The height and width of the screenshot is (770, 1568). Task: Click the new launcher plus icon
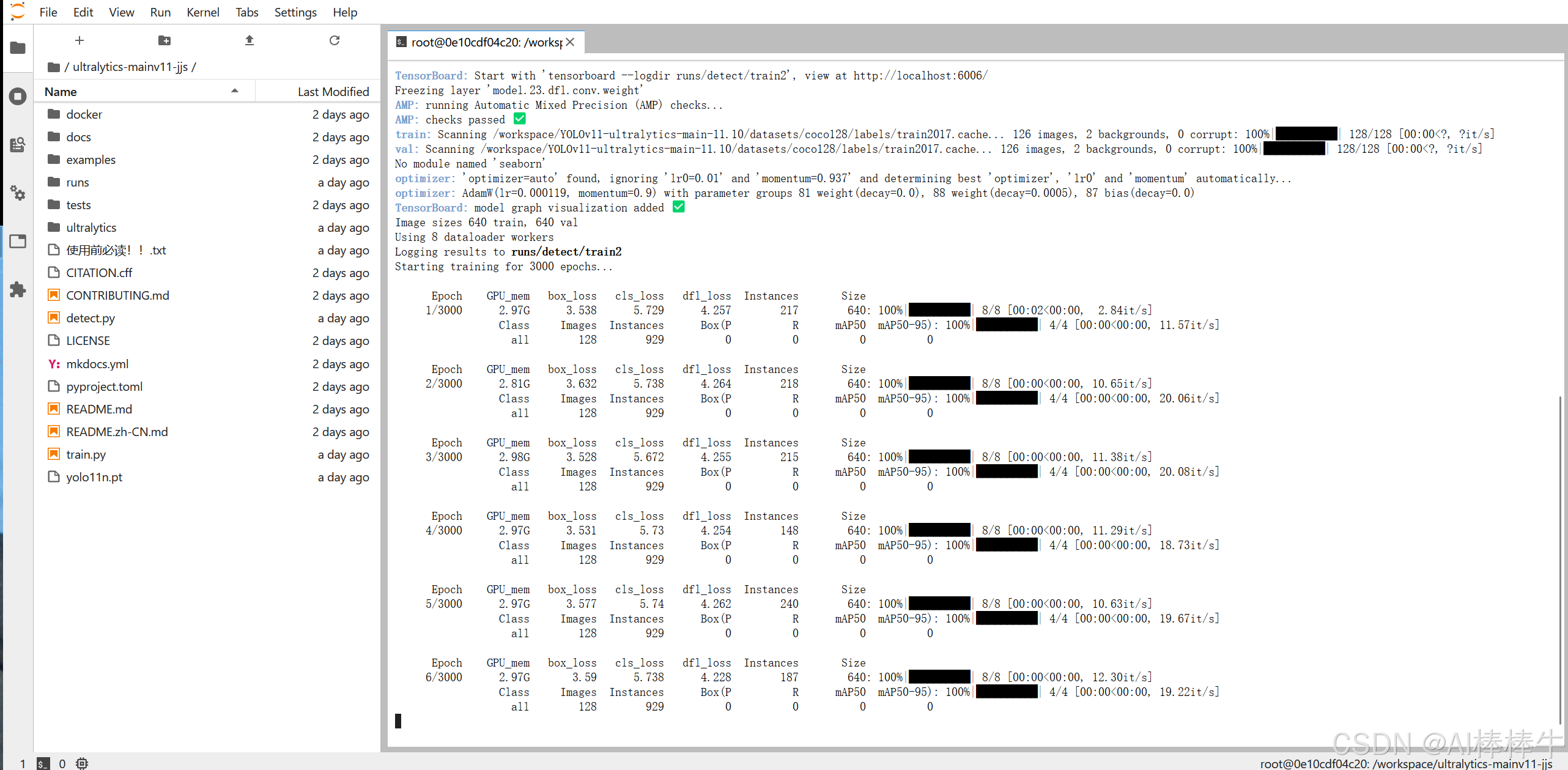point(79,40)
